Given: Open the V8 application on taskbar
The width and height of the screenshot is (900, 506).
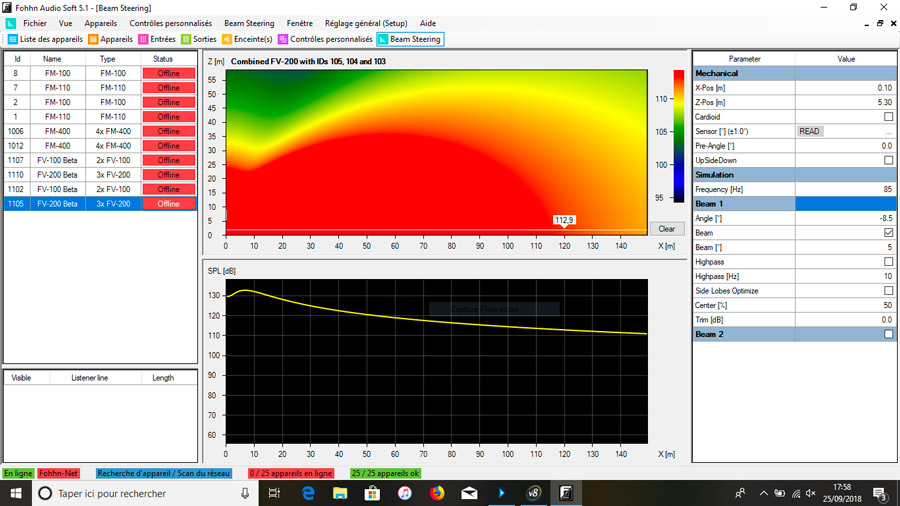Looking at the screenshot, I should click(533, 493).
